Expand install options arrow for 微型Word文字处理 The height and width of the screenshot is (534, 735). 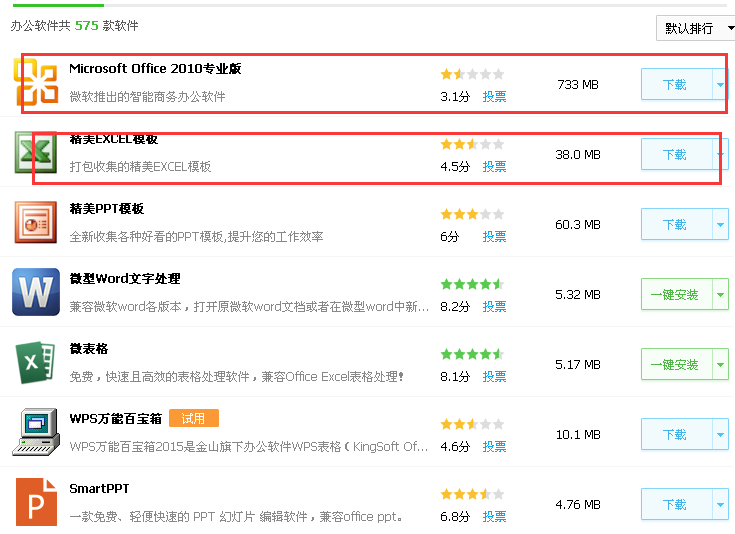tap(720, 294)
